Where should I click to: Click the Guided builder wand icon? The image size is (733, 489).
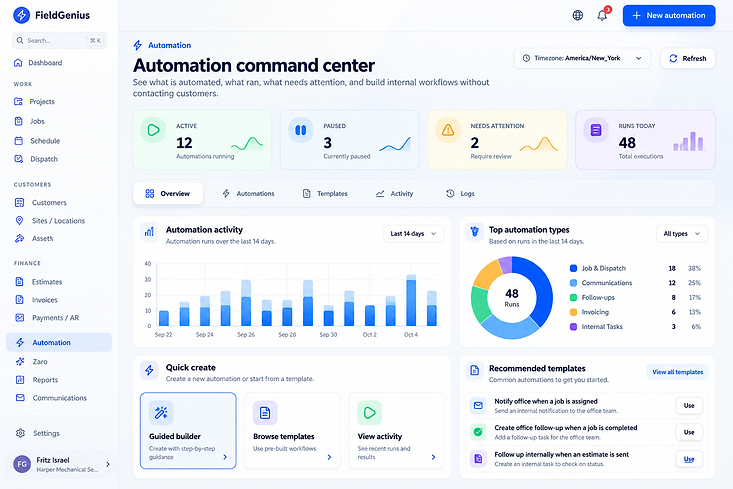pos(161,413)
